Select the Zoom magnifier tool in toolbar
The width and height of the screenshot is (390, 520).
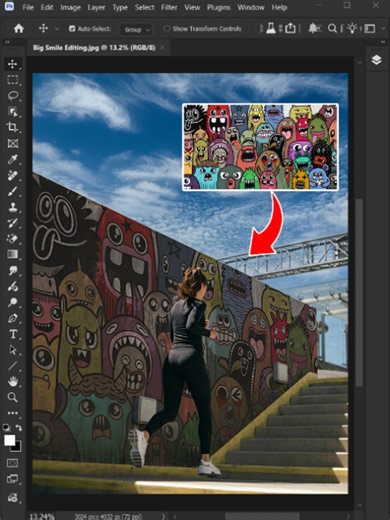click(x=13, y=397)
